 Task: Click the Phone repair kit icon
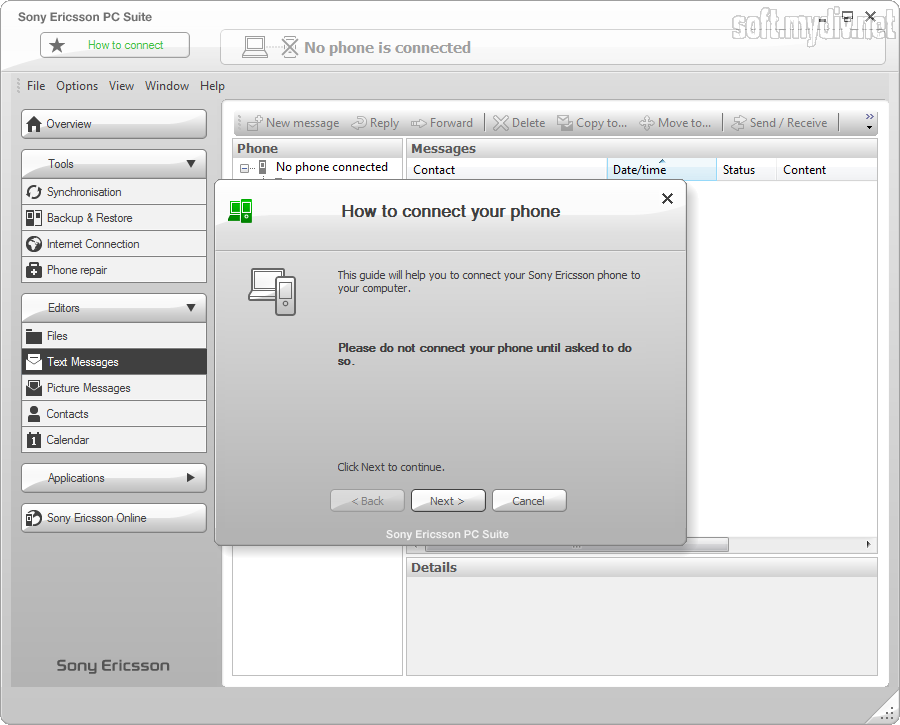click(x=34, y=270)
